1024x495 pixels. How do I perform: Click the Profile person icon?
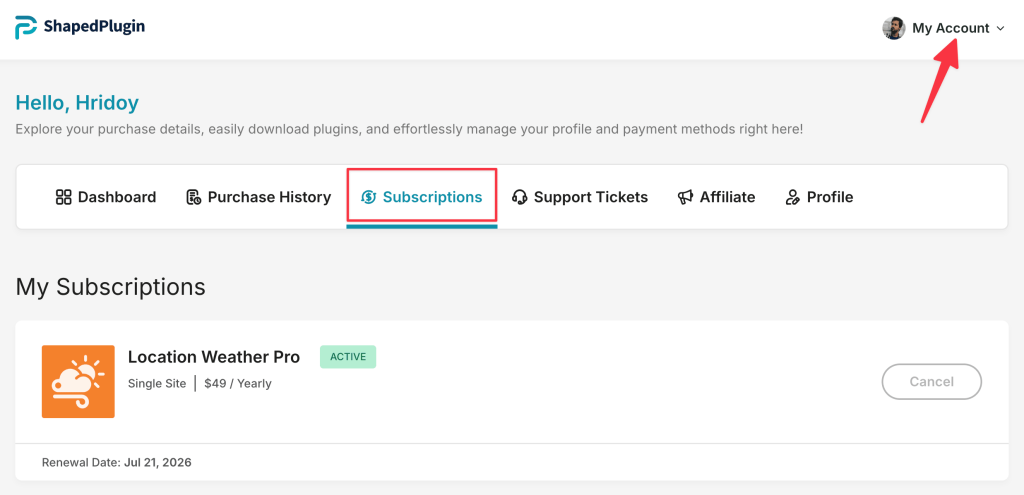[793, 197]
